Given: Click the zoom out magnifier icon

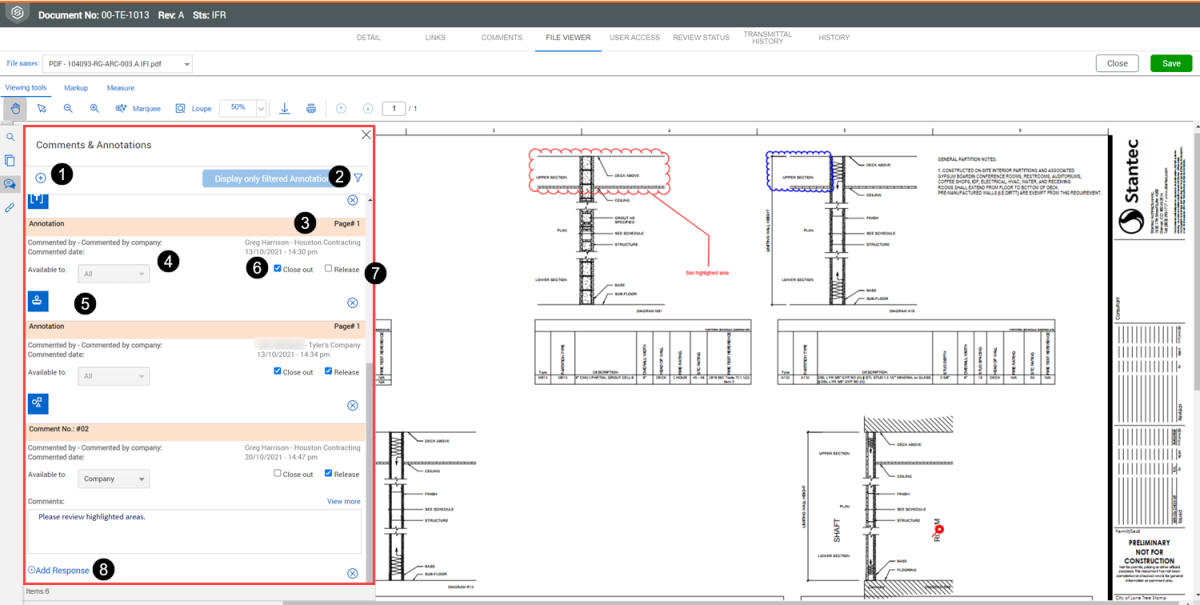Looking at the screenshot, I should pyautogui.click(x=68, y=108).
